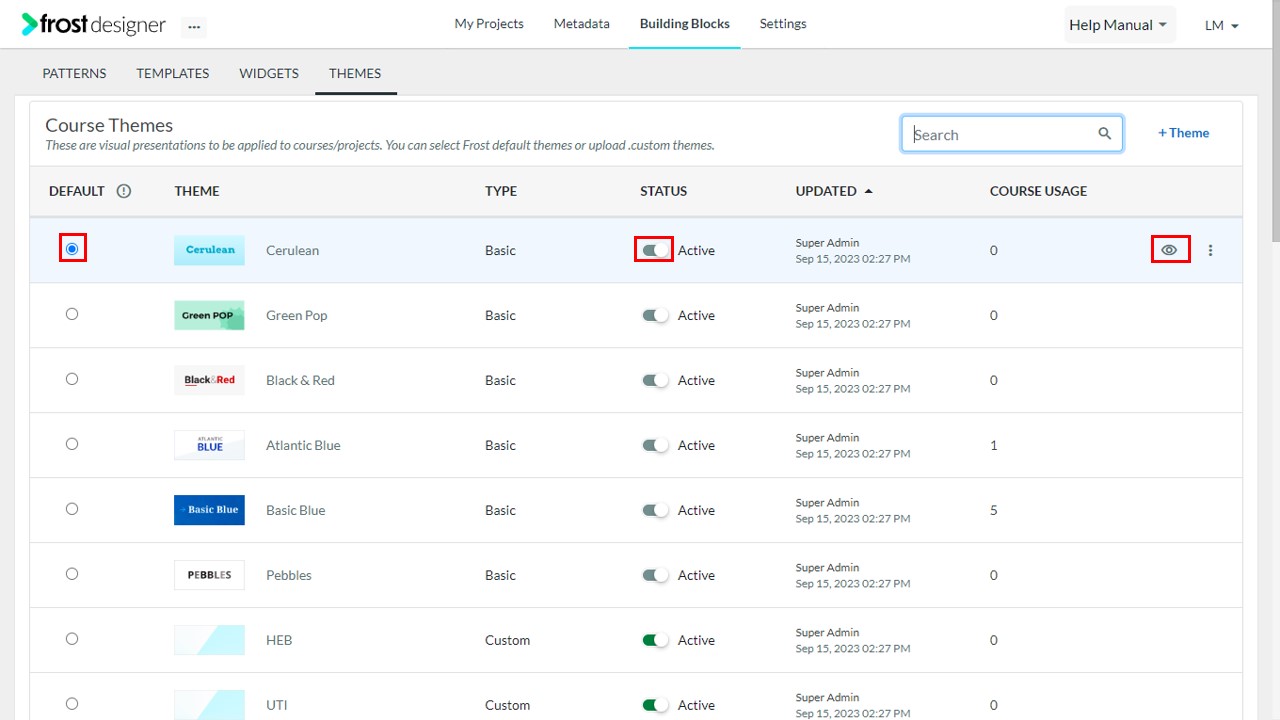Set Pebbles as default theme
Viewport: 1280px width, 720px height.
[x=72, y=574]
